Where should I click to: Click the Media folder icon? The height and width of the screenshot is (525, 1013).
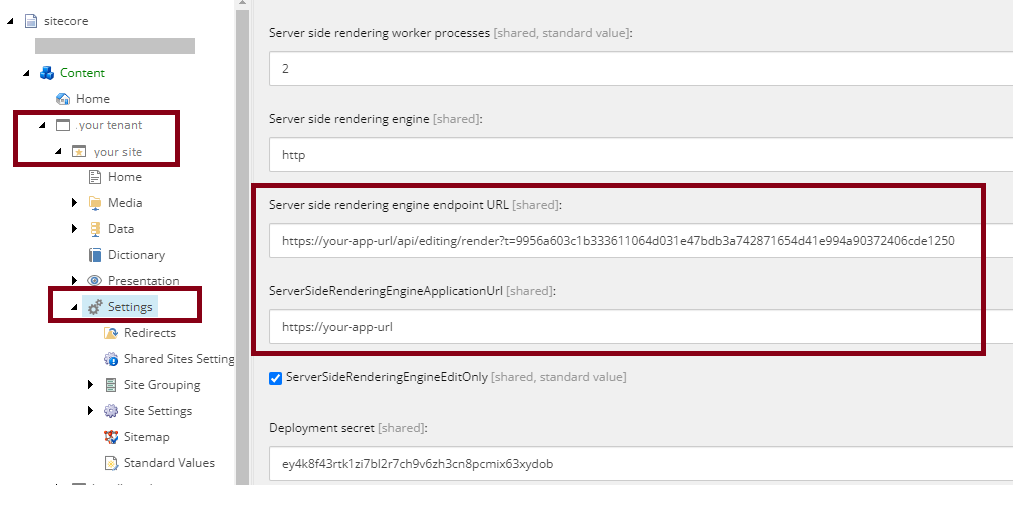pos(95,203)
